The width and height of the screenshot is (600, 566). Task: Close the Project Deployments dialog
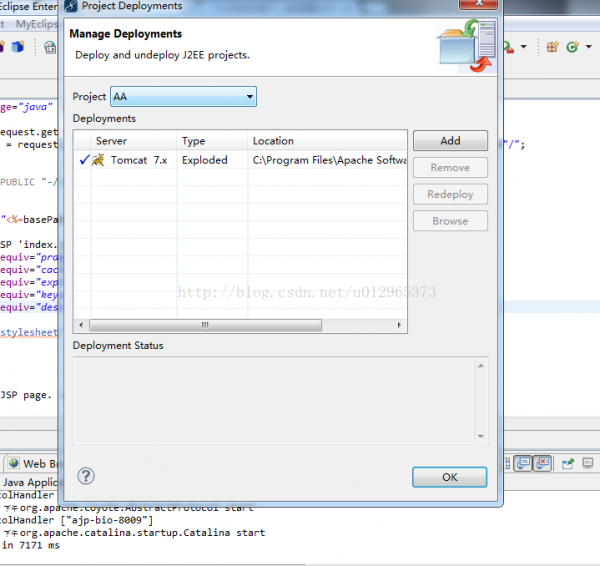click(x=478, y=3)
